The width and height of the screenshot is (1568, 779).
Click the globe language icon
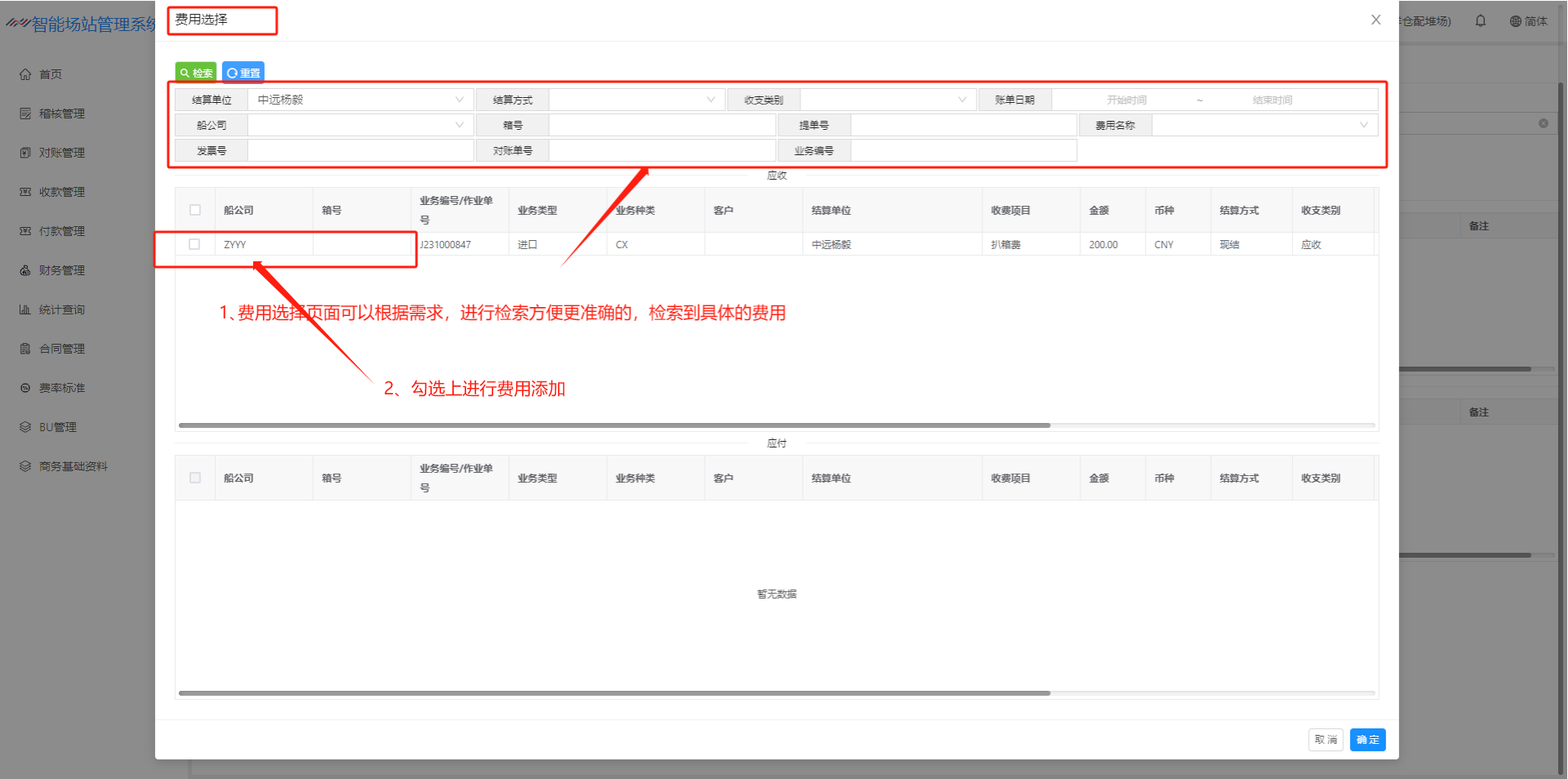pyautogui.click(x=1515, y=21)
